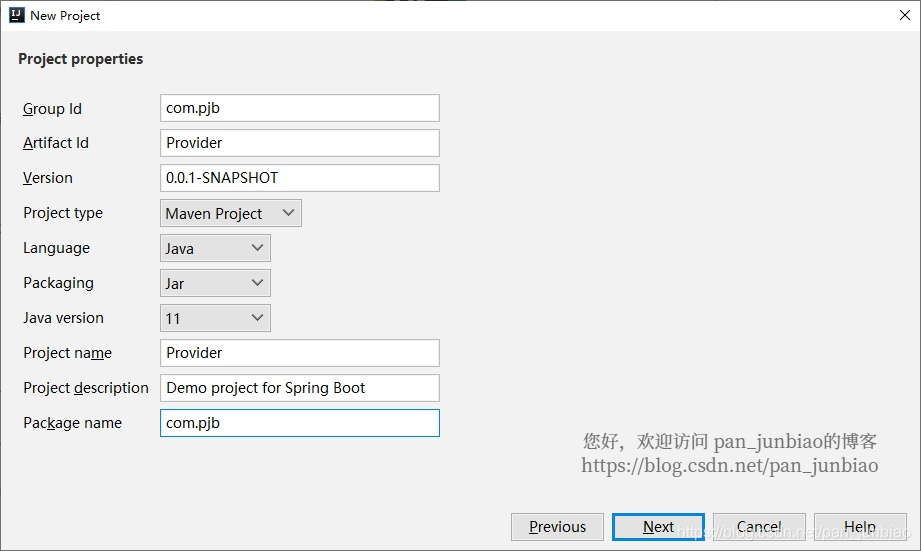The width and height of the screenshot is (921, 551).
Task: Open the Java version dropdown
Action: click(215, 318)
